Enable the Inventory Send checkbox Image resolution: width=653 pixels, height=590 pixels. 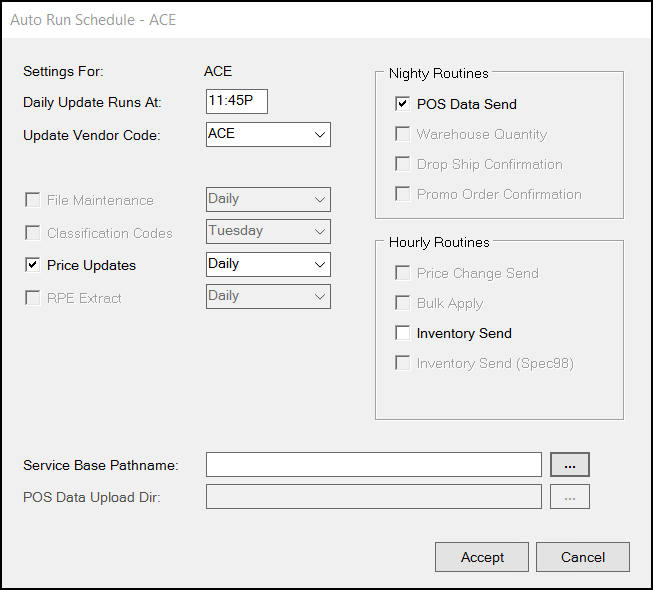(402, 333)
